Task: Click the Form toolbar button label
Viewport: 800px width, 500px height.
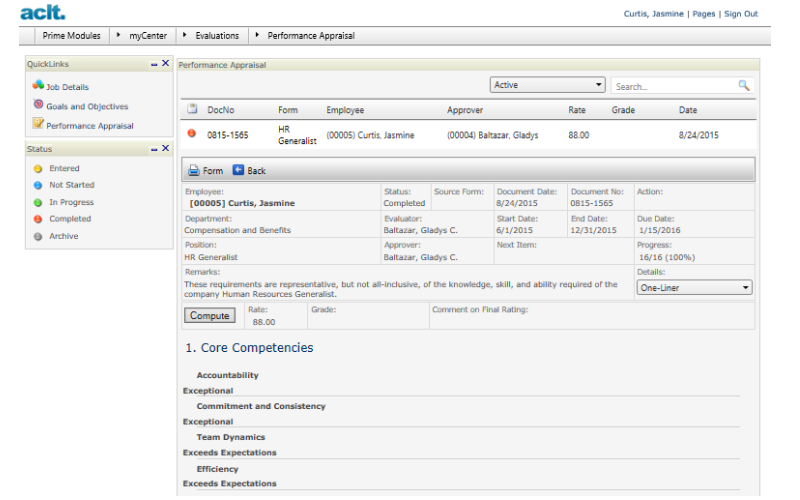Action: pos(213,171)
